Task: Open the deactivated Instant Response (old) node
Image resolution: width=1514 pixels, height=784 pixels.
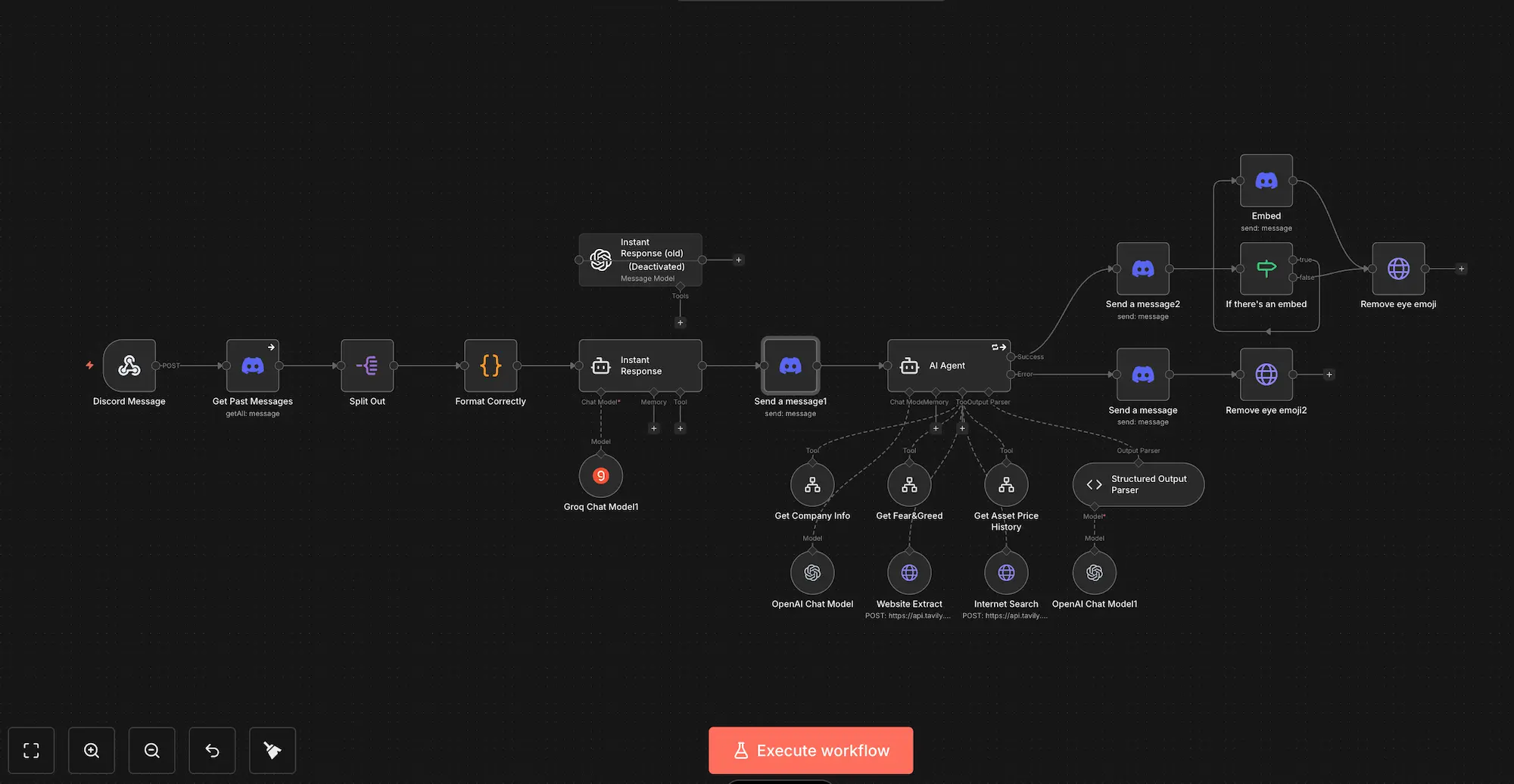Action: click(x=640, y=260)
